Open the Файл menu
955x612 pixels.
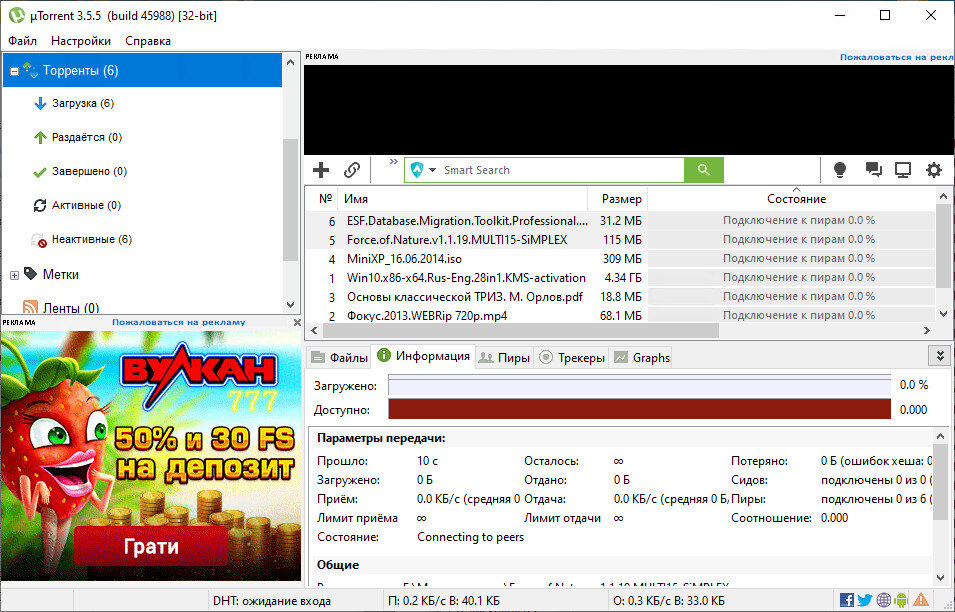coord(23,41)
